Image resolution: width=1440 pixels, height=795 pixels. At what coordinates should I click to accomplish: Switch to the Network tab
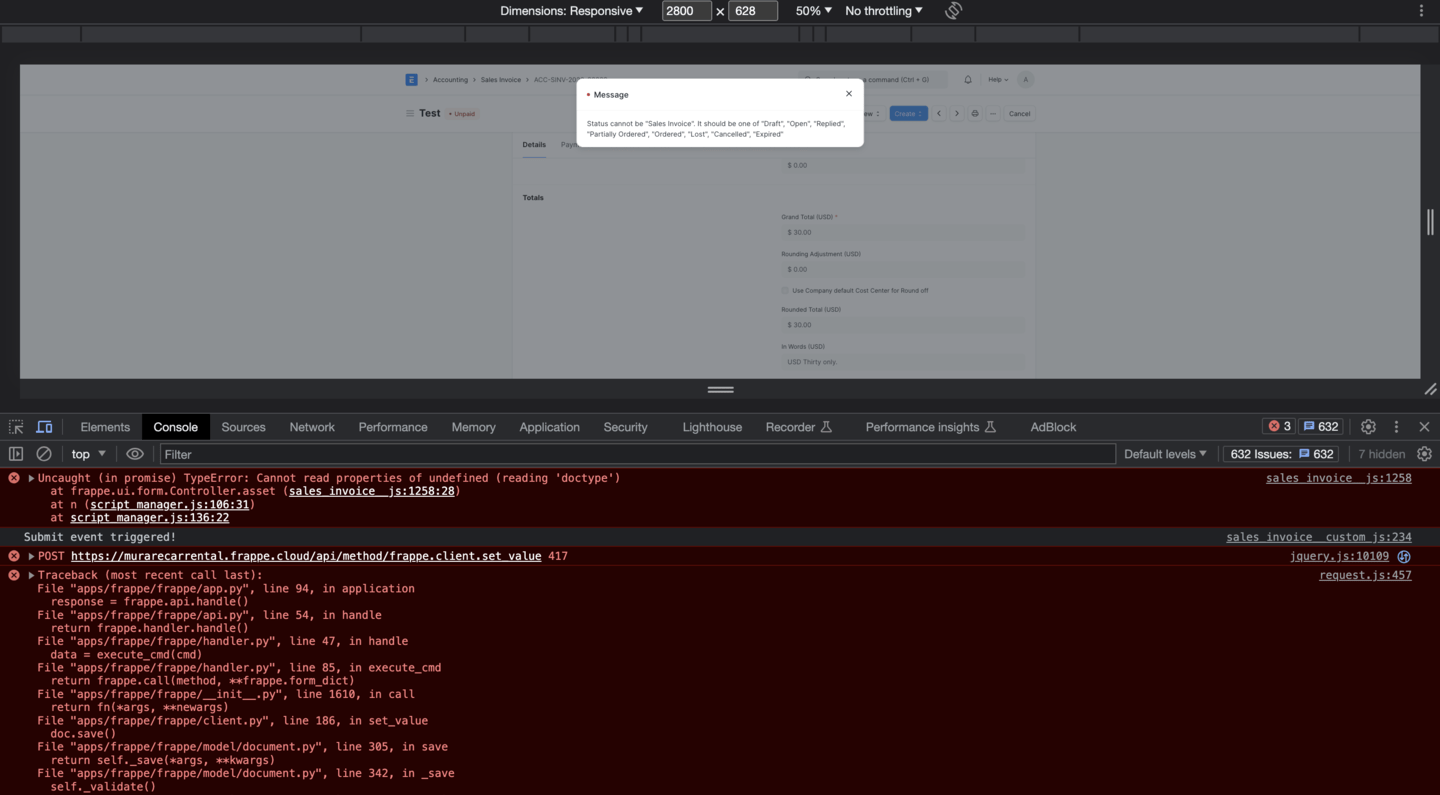coord(312,427)
